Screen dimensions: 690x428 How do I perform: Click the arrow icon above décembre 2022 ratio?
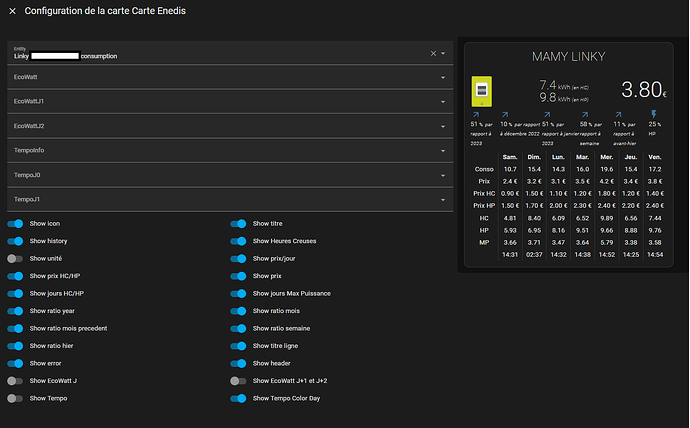click(x=505, y=115)
